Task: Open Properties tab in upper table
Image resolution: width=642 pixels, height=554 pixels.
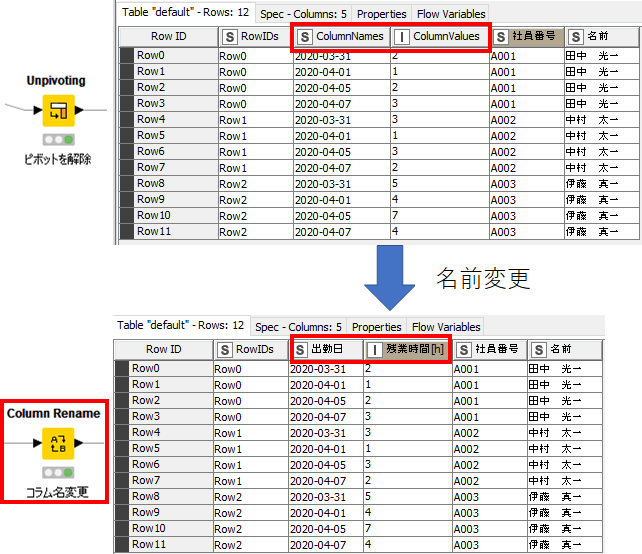Action: pyautogui.click(x=381, y=14)
